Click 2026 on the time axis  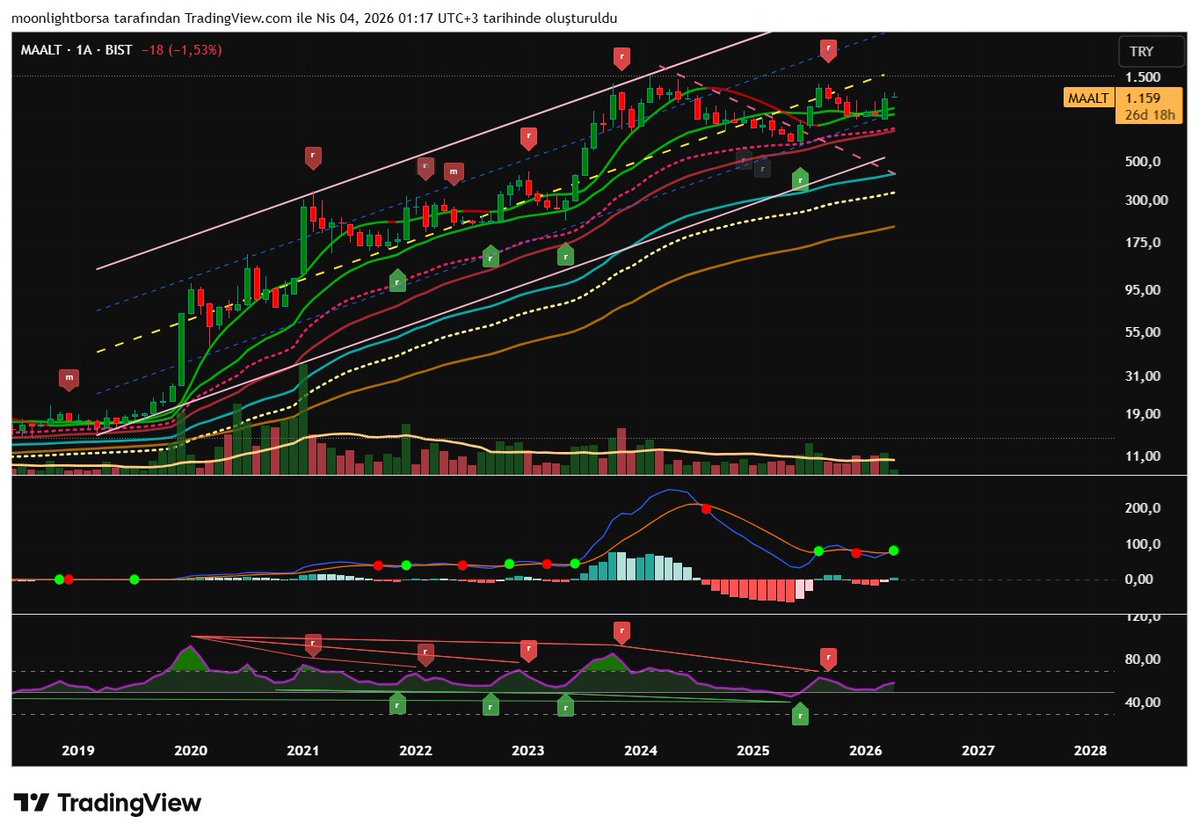coord(866,751)
